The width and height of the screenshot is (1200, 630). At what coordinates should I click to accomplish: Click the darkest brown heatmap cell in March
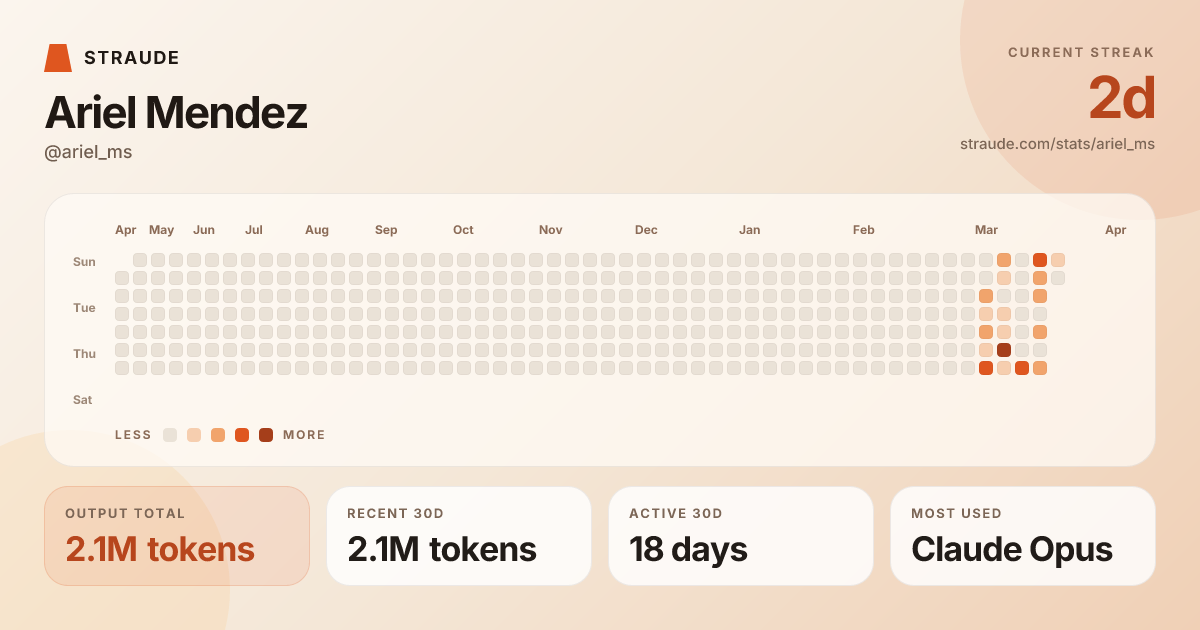(1004, 350)
